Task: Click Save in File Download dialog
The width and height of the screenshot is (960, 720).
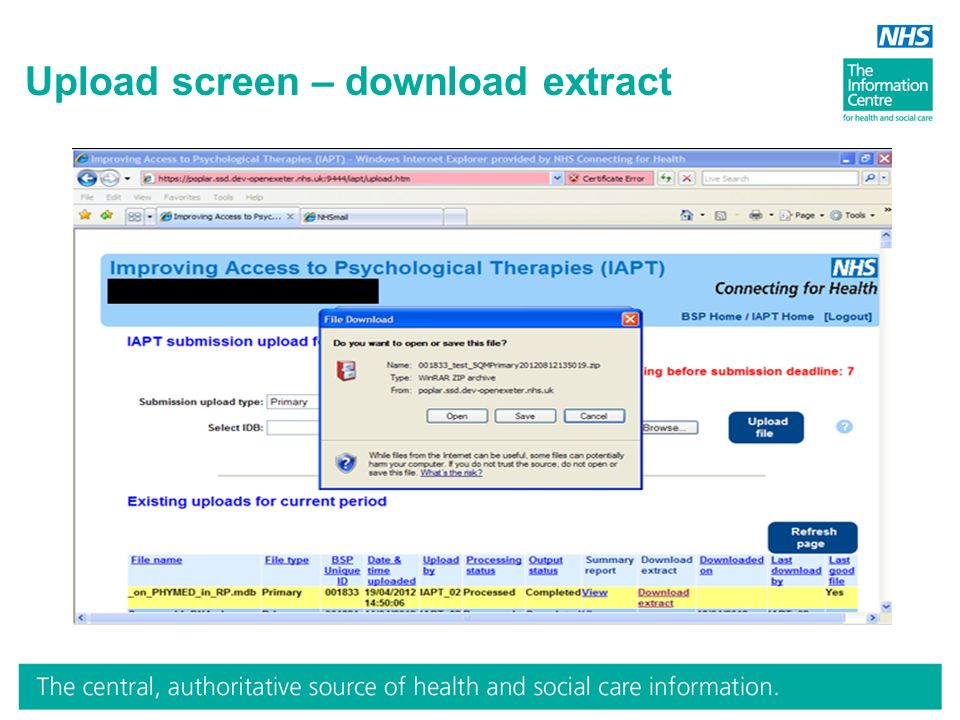Action: [x=525, y=416]
